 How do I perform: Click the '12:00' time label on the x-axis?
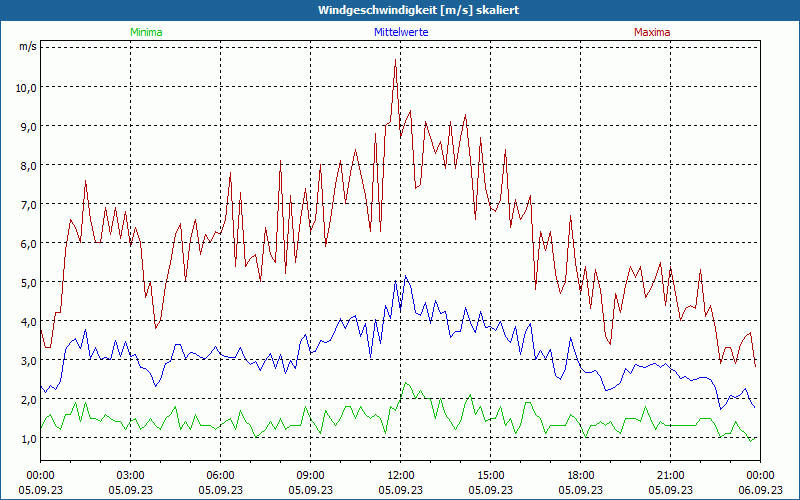click(401, 476)
